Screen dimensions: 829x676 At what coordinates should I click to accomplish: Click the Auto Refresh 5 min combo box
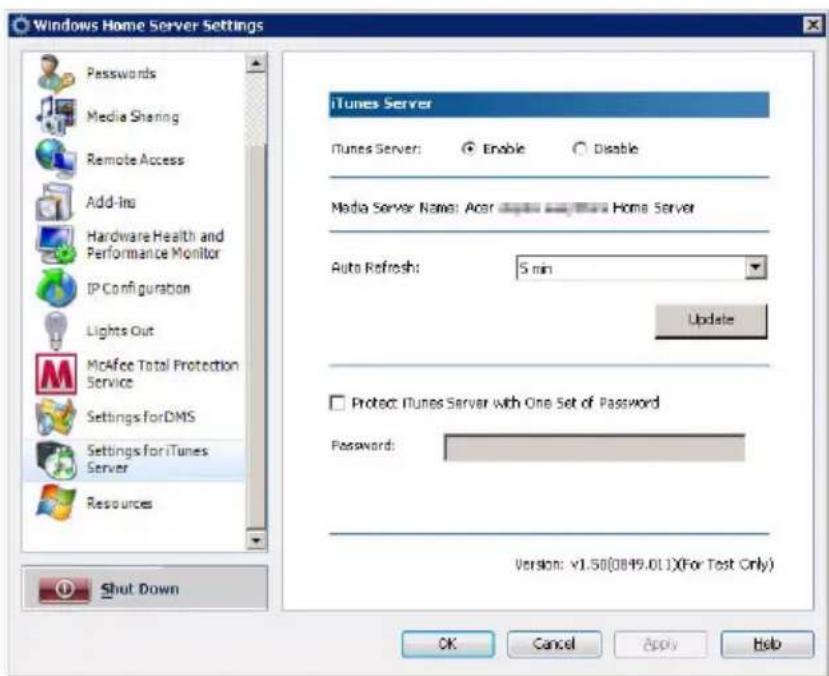click(641, 267)
